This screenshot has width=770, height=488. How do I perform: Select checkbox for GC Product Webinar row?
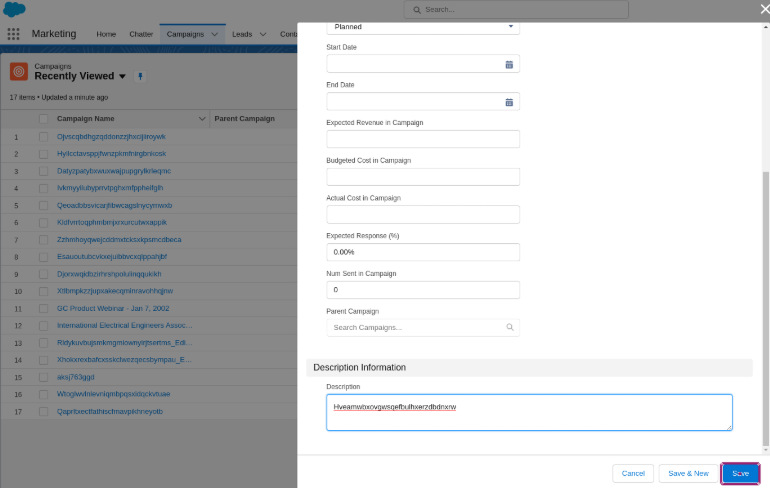click(x=43, y=308)
